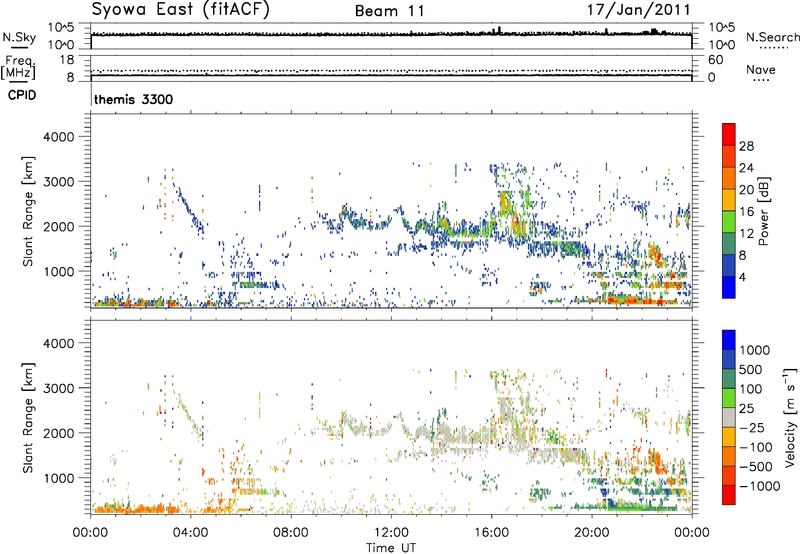Viewport: 800px width, 554px height.
Task: Select the '12:00' time tick label
Action: [391, 533]
